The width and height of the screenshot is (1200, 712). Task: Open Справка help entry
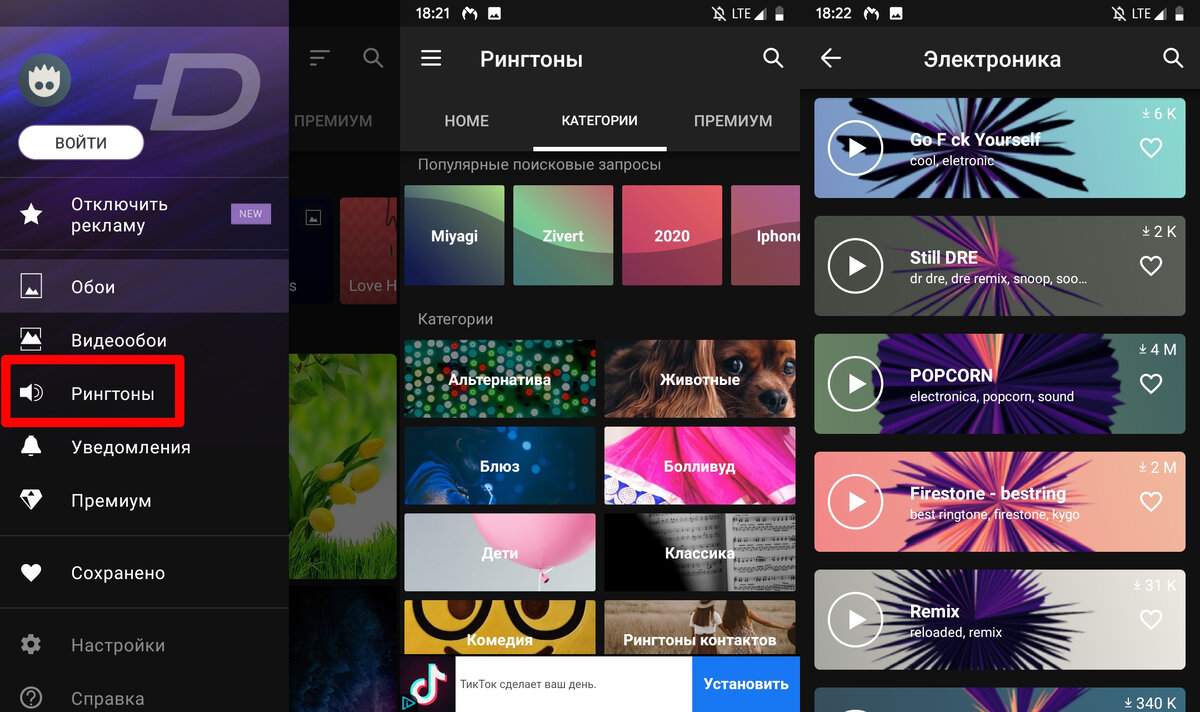(x=144, y=698)
